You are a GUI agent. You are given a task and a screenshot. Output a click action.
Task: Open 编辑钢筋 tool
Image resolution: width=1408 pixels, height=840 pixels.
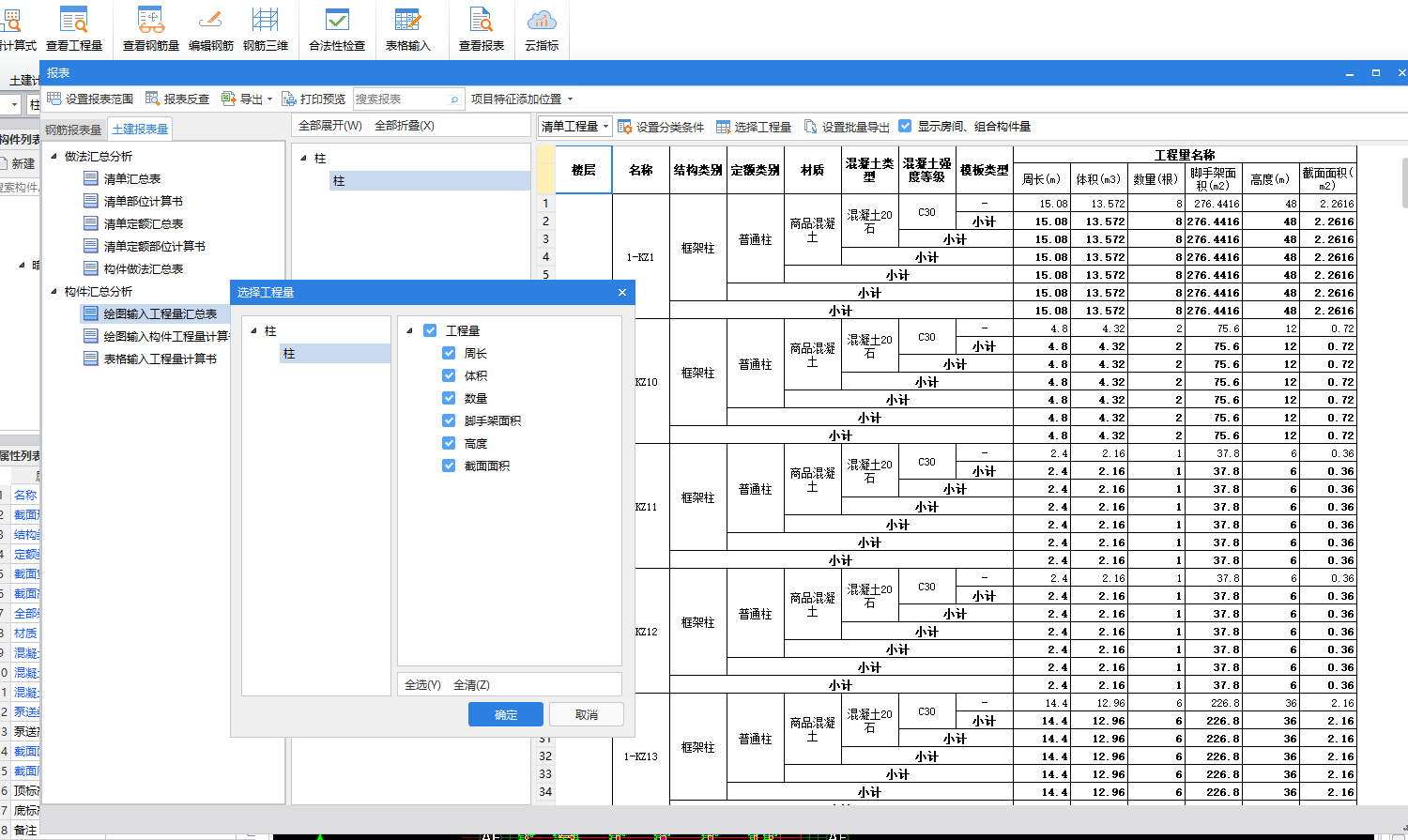pos(210,28)
